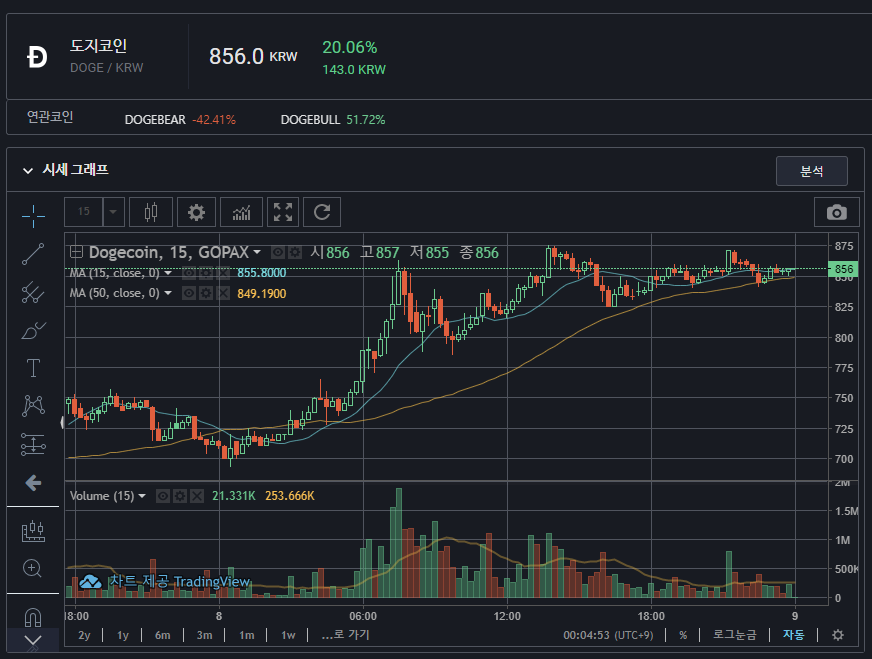Hide the Volume indicator
The height and width of the screenshot is (659, 872).
pos(162,496)
